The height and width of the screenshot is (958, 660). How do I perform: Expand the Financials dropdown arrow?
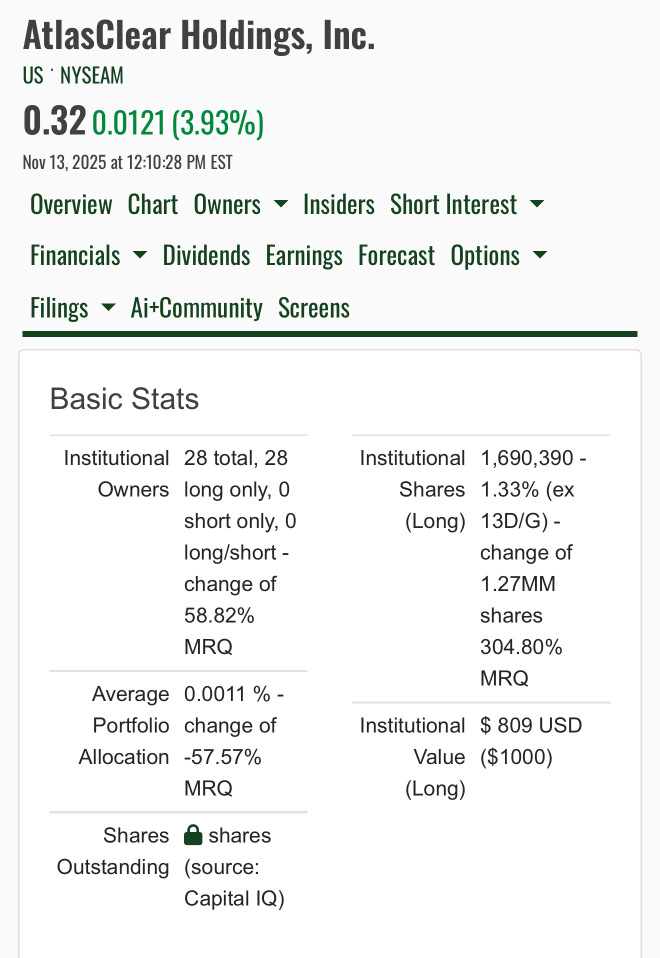[141, 255]
